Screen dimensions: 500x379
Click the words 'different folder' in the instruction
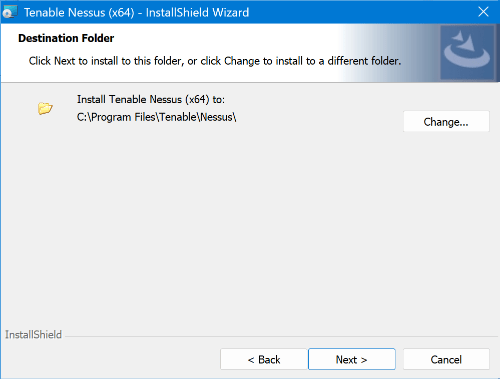[x=364, y=61]
